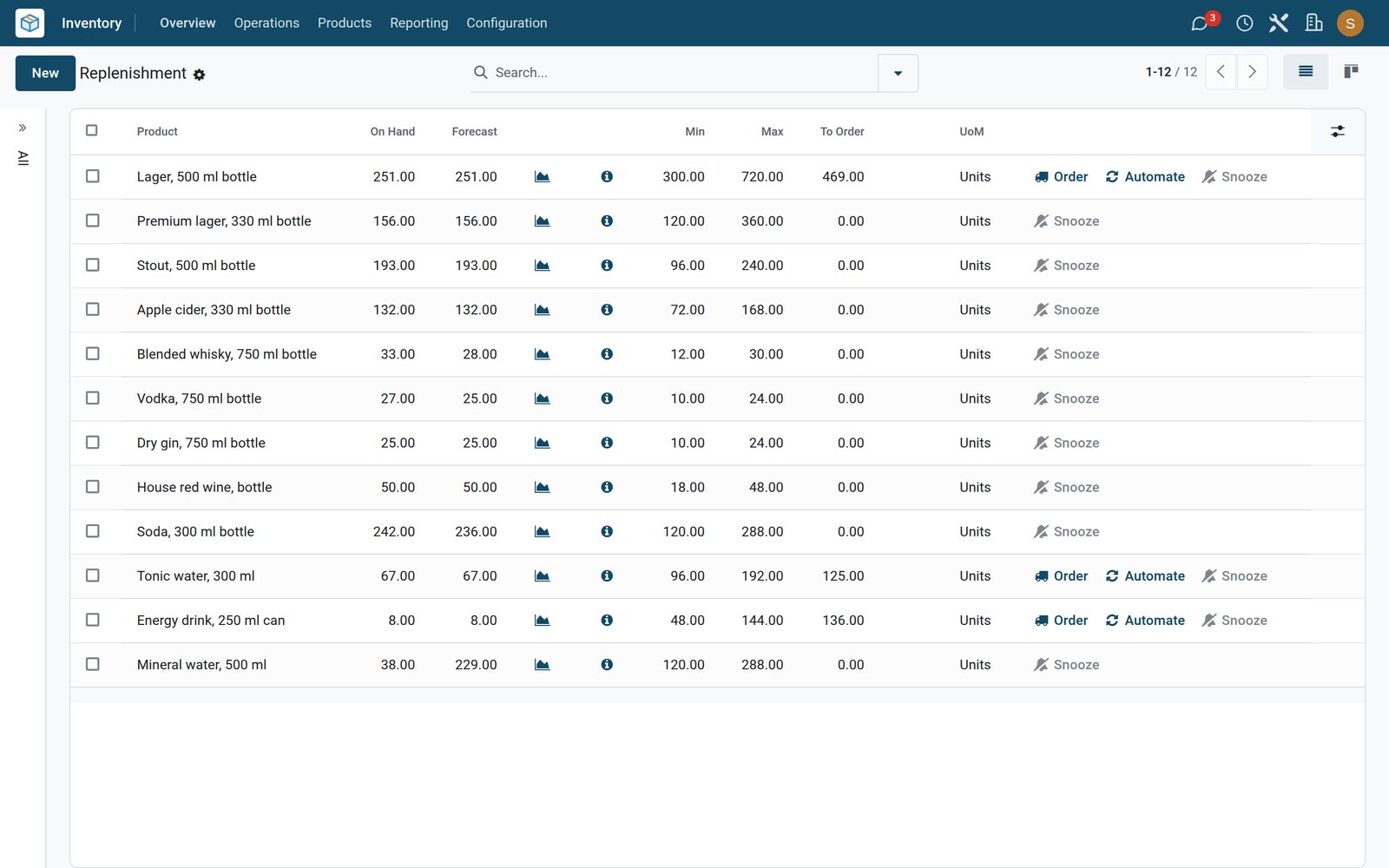Automate Tonic water, 300 ml replenishment

[1145, 576]
